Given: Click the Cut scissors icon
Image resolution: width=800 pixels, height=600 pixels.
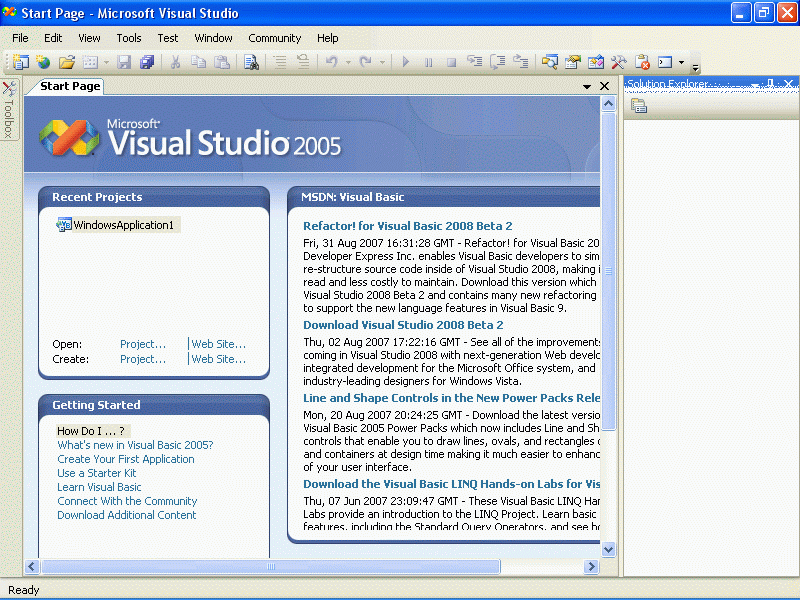Looking at the screenshot, I should pyautogui.click(x=175, y=62).
